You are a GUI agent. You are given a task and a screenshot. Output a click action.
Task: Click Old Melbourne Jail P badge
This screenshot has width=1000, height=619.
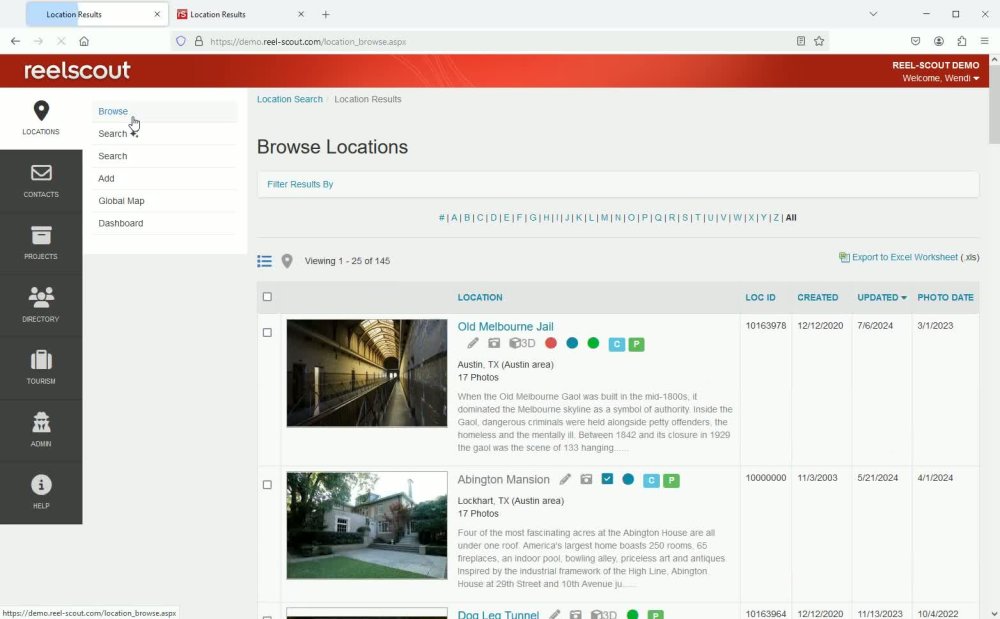click(x=636, y=344)
